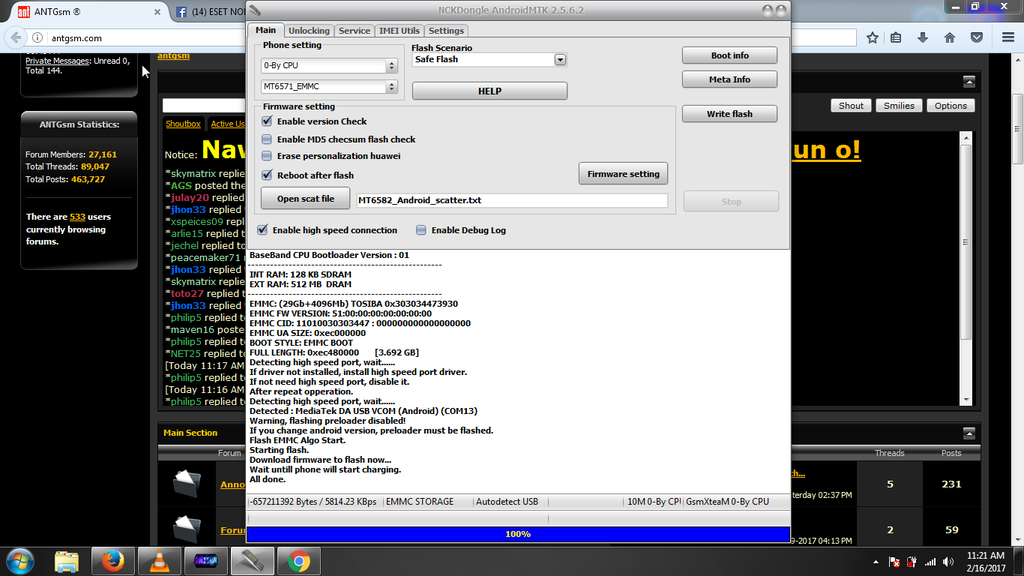The width and height of the screenshot is (1024, 576).
Task: Switch to the Unlocking tab
Action: coord(308,31)
